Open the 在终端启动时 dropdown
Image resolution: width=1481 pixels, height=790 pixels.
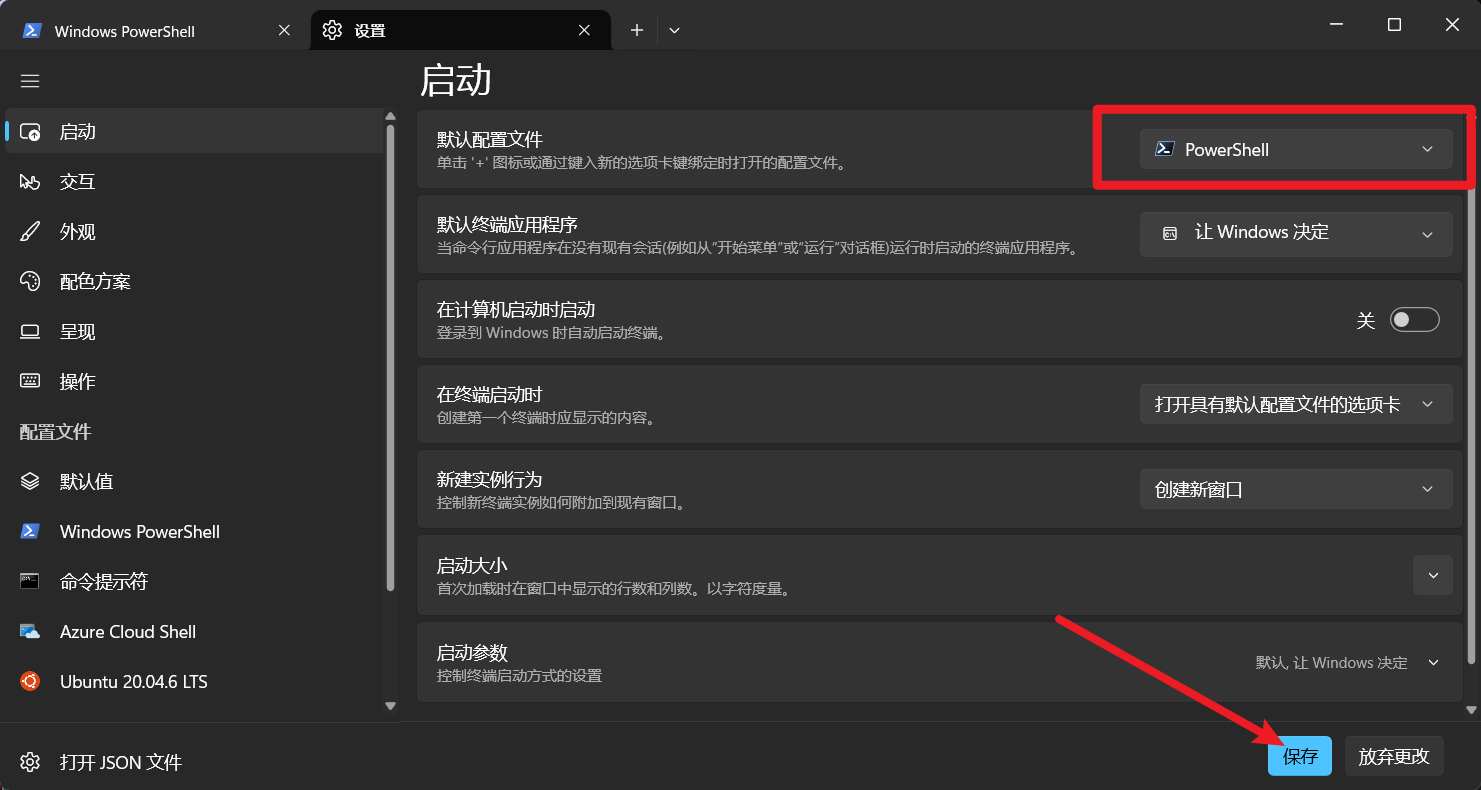click(1296, 405)
